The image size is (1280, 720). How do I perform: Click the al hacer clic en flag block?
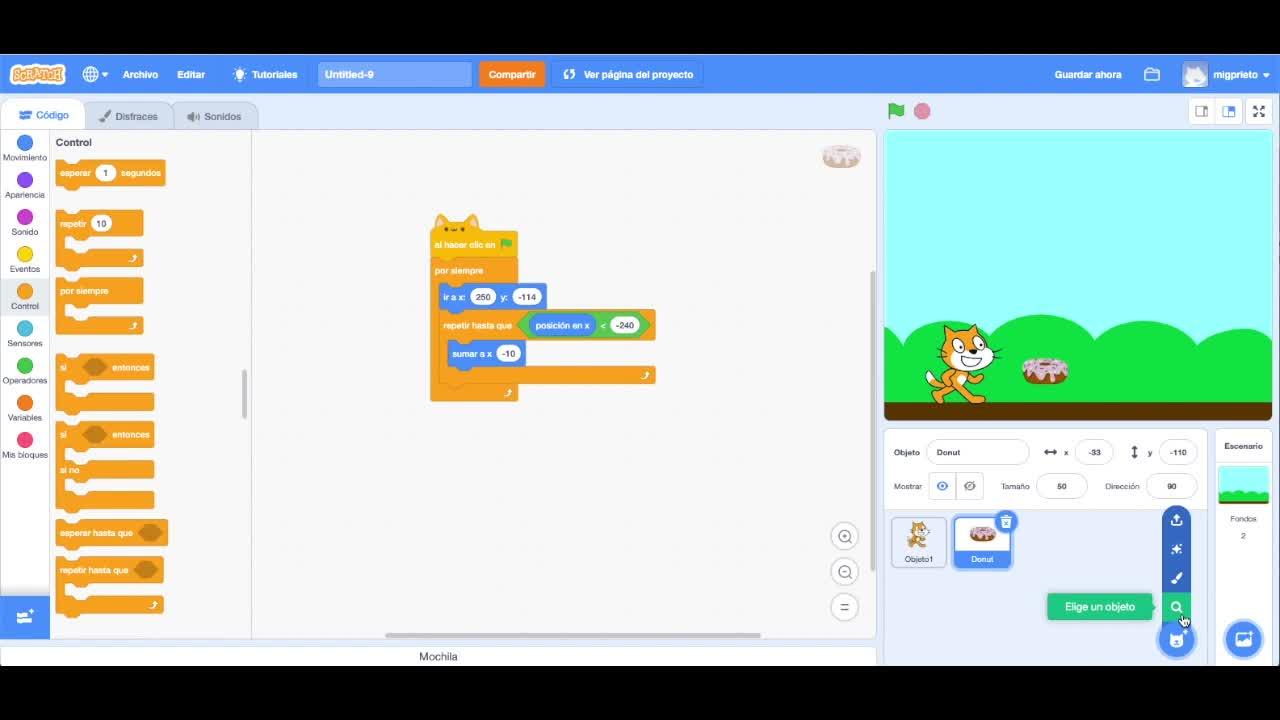click(x=474, y=244)
